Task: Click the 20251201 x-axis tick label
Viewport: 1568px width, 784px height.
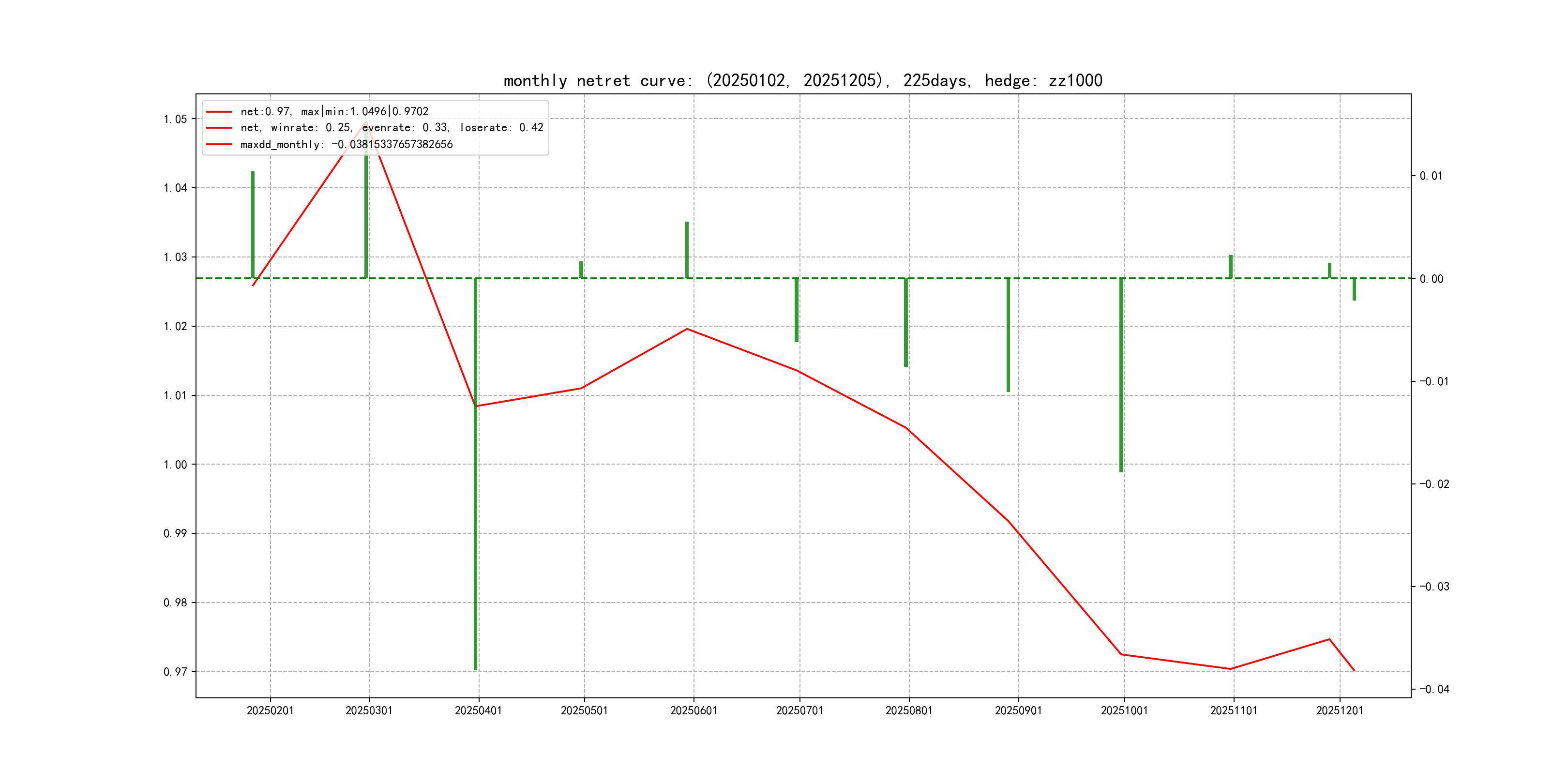Action: [x=1339, y=711]
